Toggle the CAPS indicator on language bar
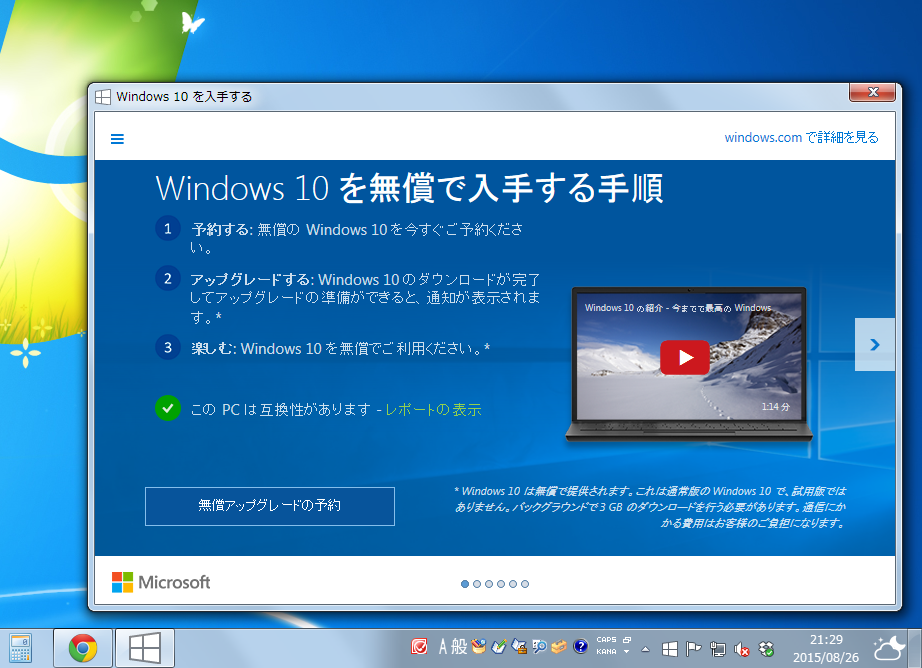Image resolution: width=922 pixels, height=668 pixels. coord(606,640)
